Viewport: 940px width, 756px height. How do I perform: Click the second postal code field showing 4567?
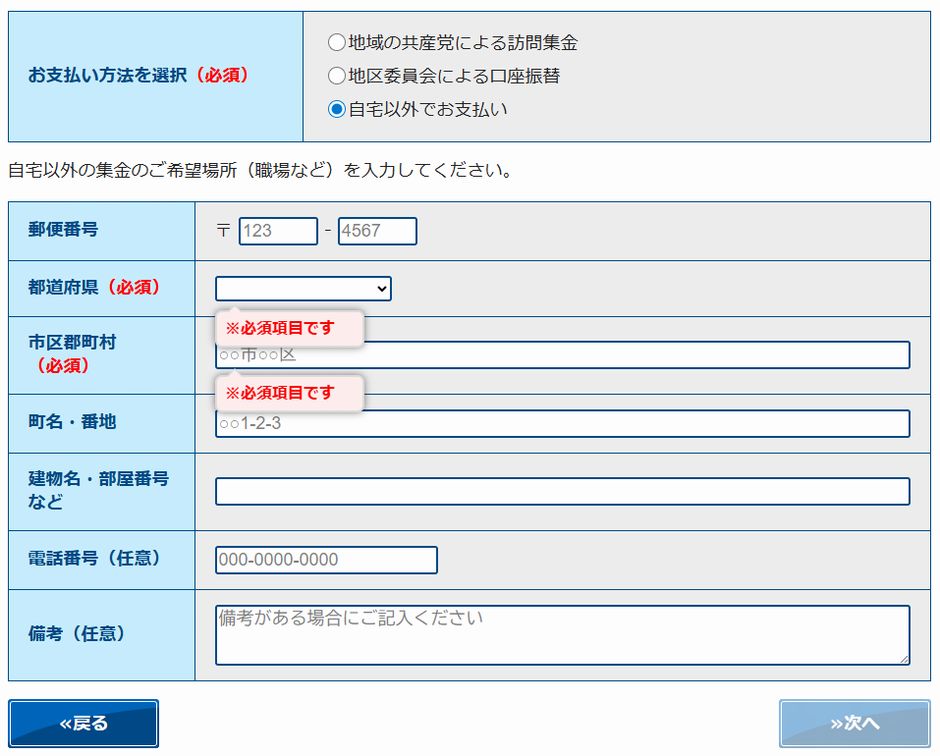(375, 230)
